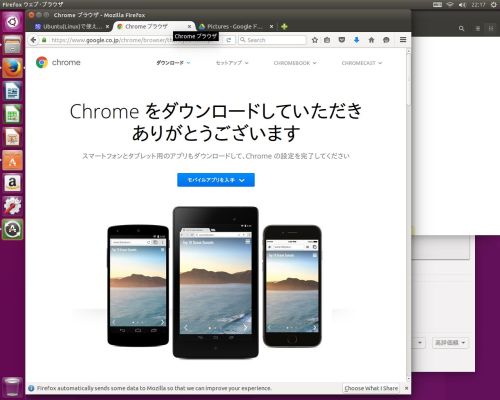This screenshot has height=400, width=500.
Task: Launch LibreOffice Writer from the launcher
Action: [12, 91]
